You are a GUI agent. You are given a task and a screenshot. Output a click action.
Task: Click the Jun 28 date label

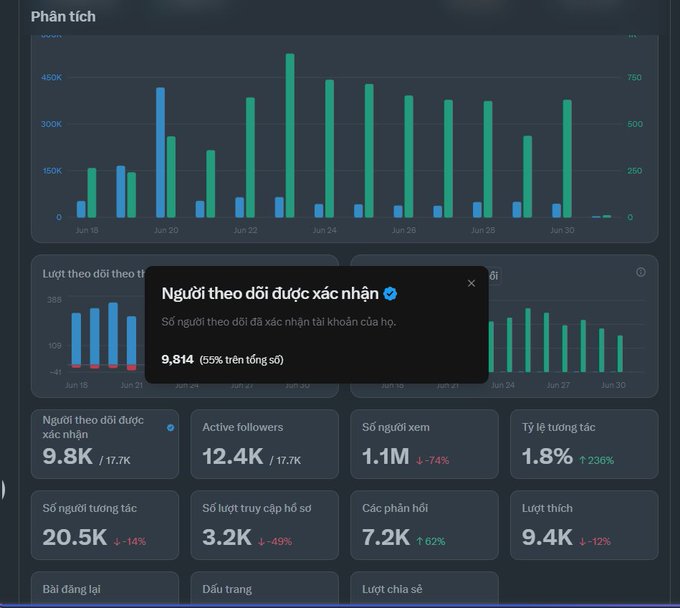pos(483,230)
